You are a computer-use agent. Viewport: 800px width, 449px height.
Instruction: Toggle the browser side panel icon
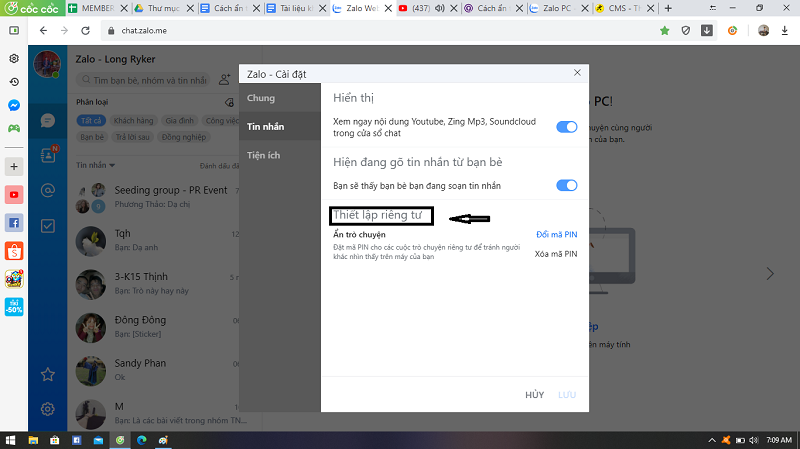14,31
